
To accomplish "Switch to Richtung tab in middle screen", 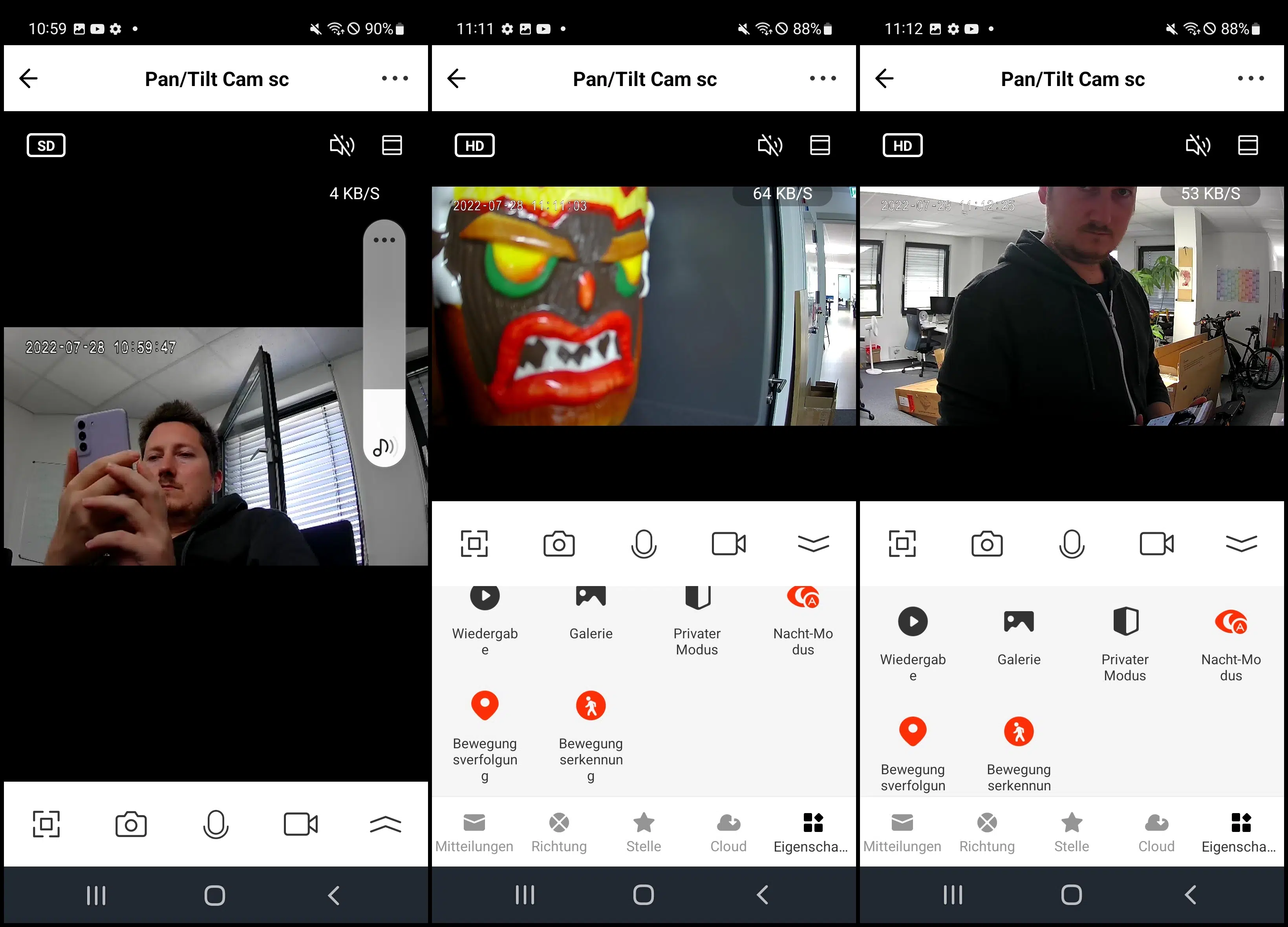I will 559,832.
